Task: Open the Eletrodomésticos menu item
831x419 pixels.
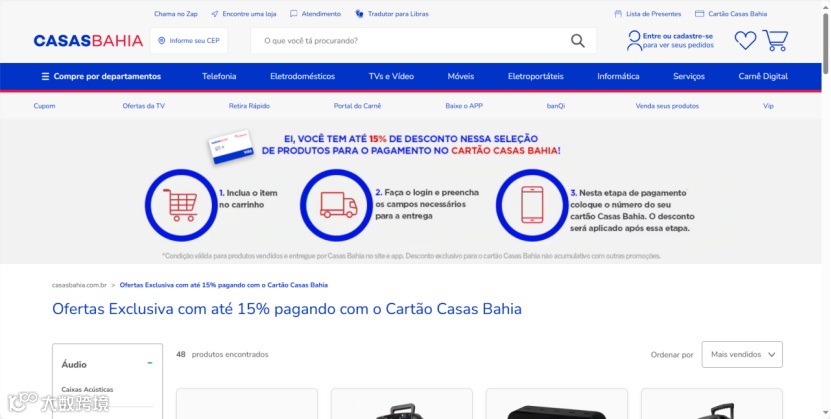Action: pyautogui.click(x=303, y=76)
